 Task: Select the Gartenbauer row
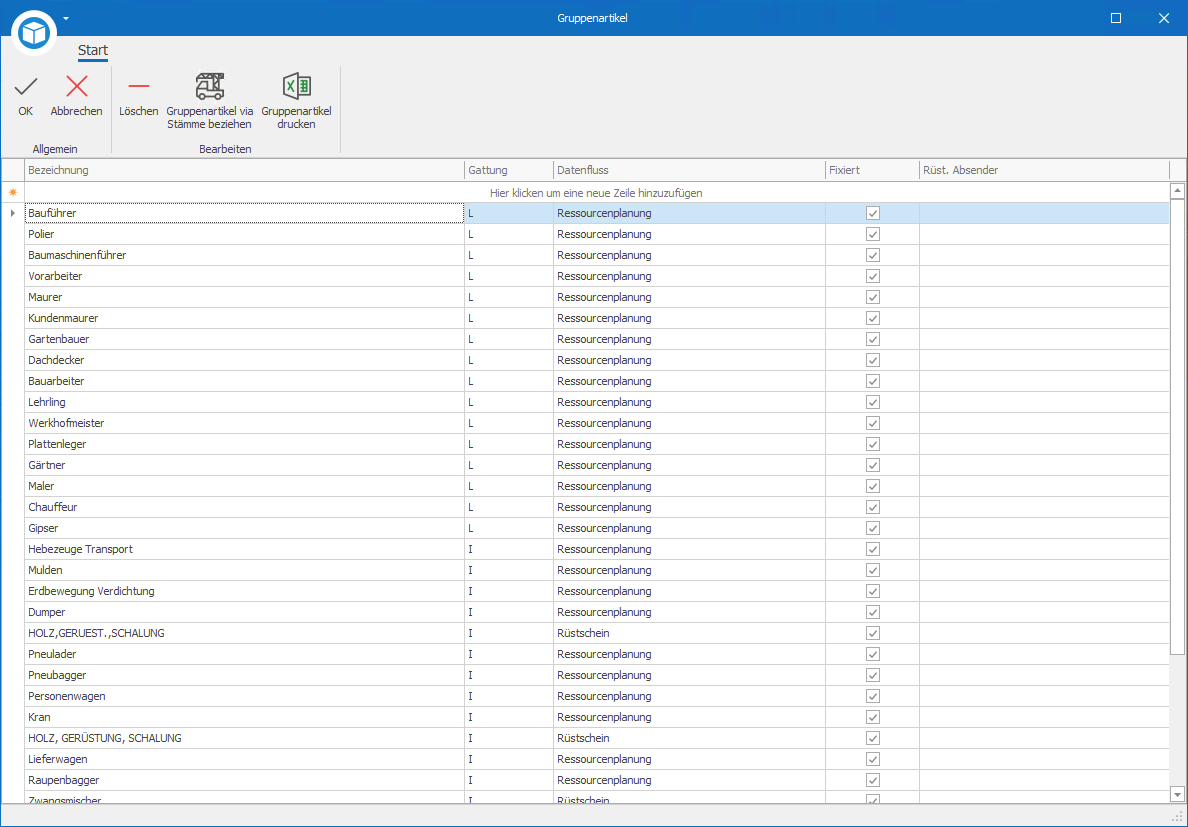tap(597, 339)
